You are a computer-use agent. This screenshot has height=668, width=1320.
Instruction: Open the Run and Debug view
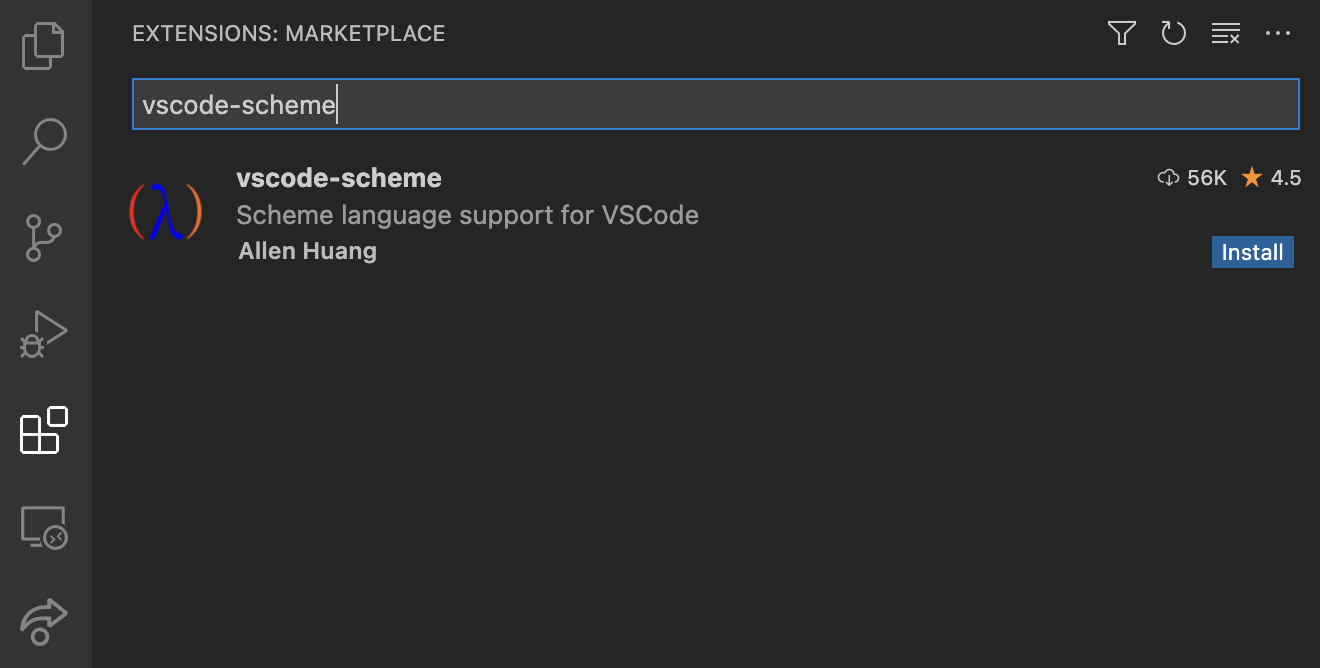[x=44, y=335]
